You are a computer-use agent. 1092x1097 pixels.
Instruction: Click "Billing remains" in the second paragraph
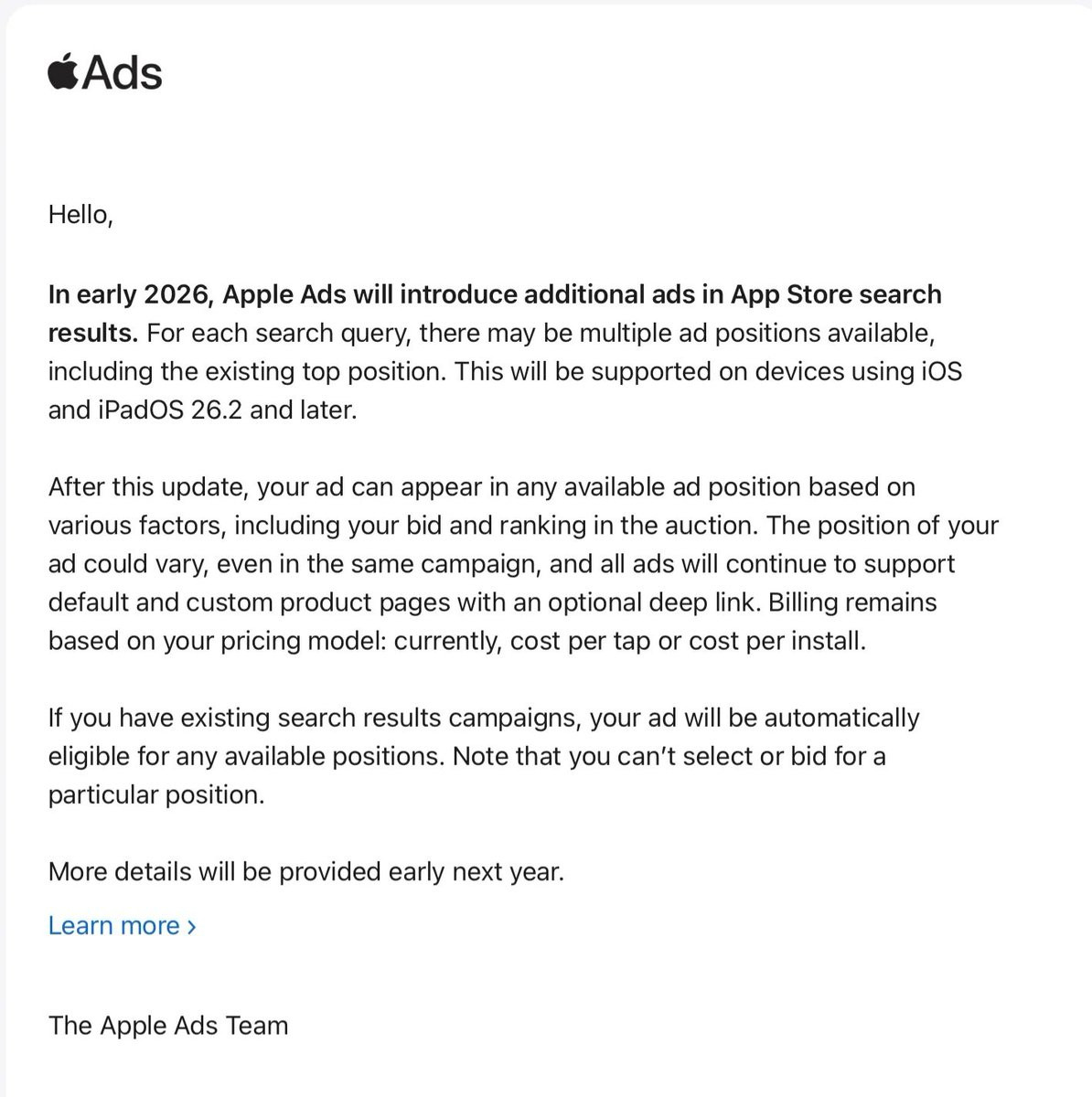pyautogui.click(x=852, y=602)
